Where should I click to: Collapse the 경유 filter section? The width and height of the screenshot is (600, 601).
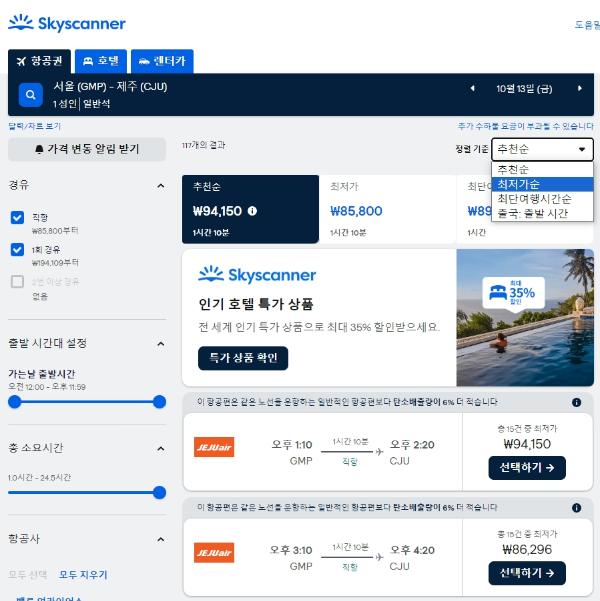[x=161, y=186]
